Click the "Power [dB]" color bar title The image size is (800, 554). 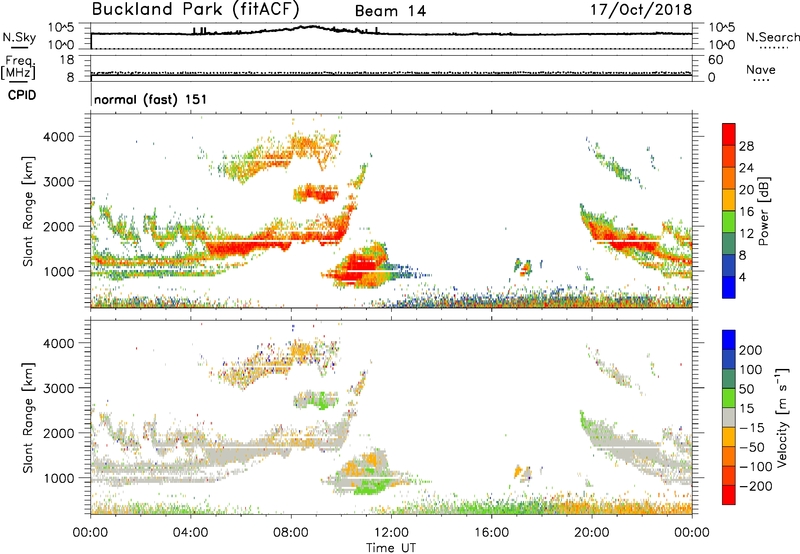coord(764,211)
